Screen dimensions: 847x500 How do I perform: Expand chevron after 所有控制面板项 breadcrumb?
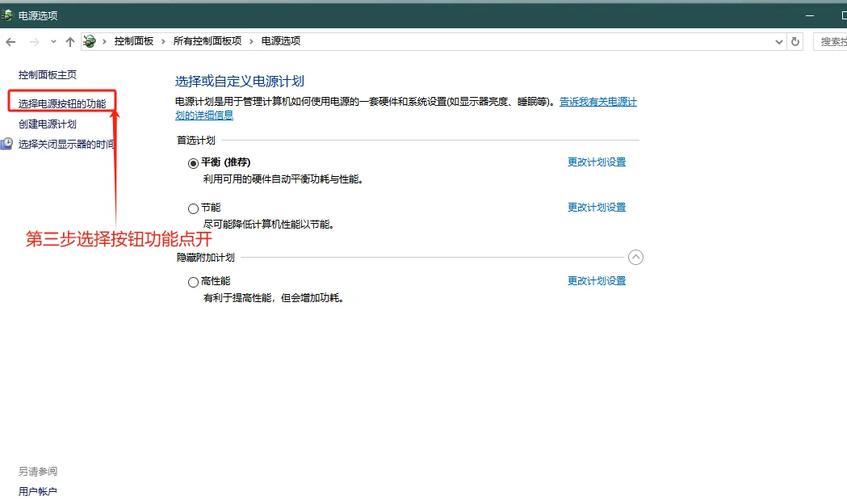[251, 42]
